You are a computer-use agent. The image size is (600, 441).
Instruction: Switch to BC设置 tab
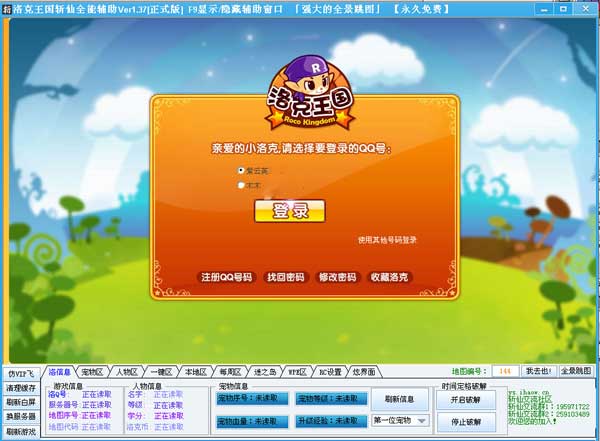pos(330,372)
